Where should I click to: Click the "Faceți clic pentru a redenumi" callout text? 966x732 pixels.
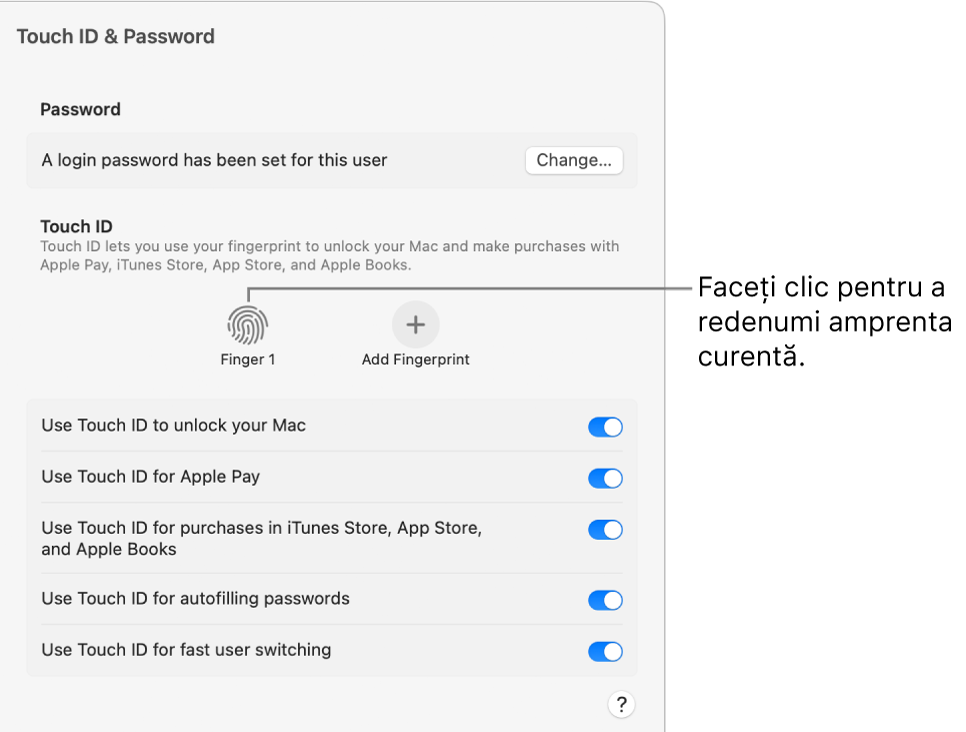coord(824,322)
